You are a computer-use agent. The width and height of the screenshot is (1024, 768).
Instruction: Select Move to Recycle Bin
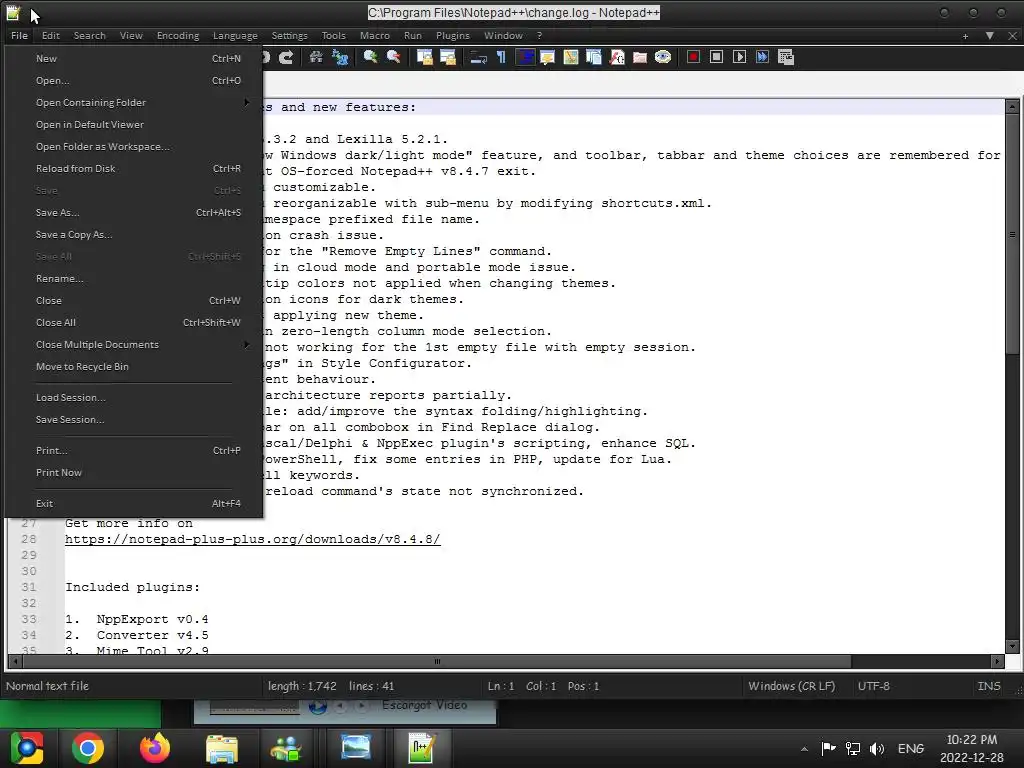pos(134,366)
